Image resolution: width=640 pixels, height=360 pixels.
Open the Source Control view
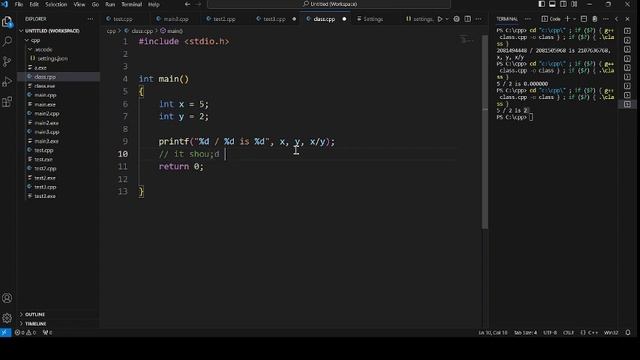pos(7,61)
